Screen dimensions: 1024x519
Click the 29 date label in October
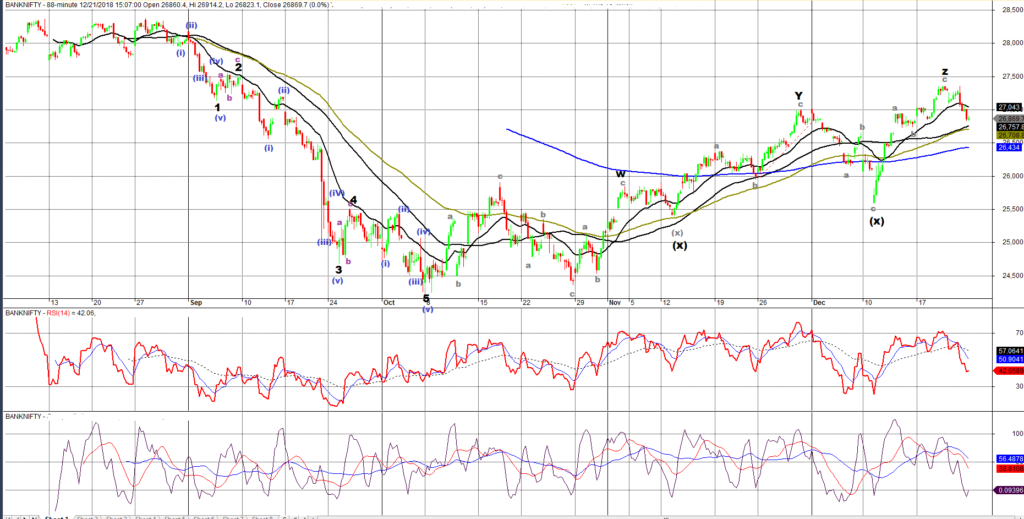580,303
